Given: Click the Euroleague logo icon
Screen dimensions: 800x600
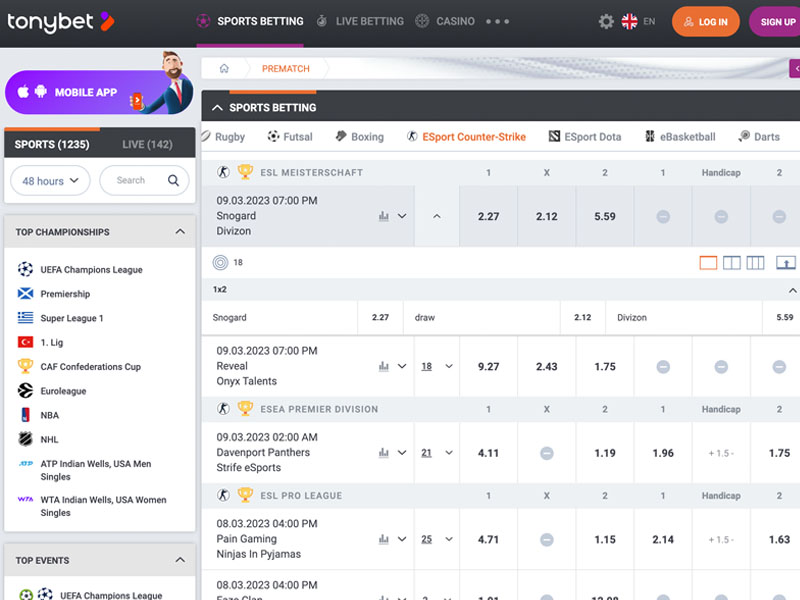Looking at the screenshot, I should click(25, 390).
